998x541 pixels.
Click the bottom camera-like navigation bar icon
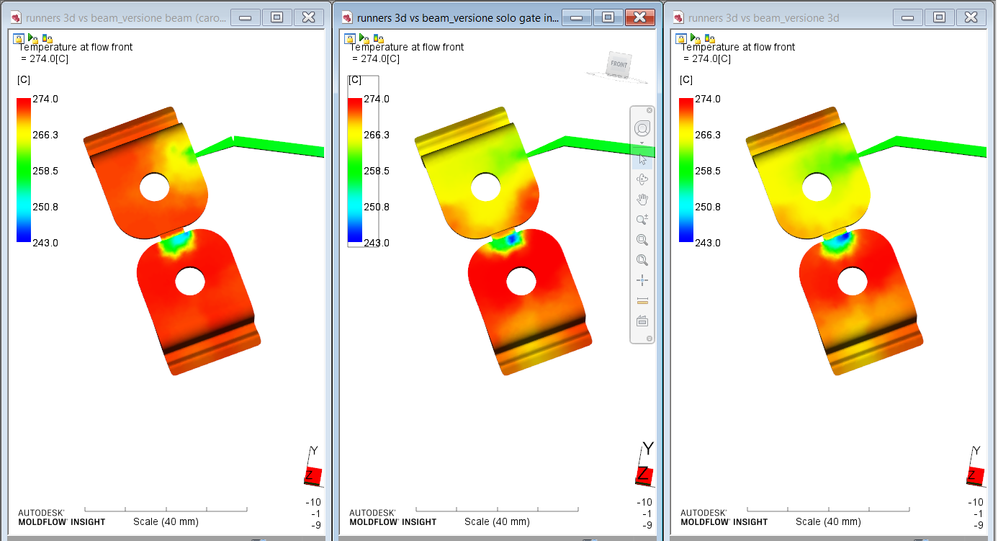pos(642,321)
